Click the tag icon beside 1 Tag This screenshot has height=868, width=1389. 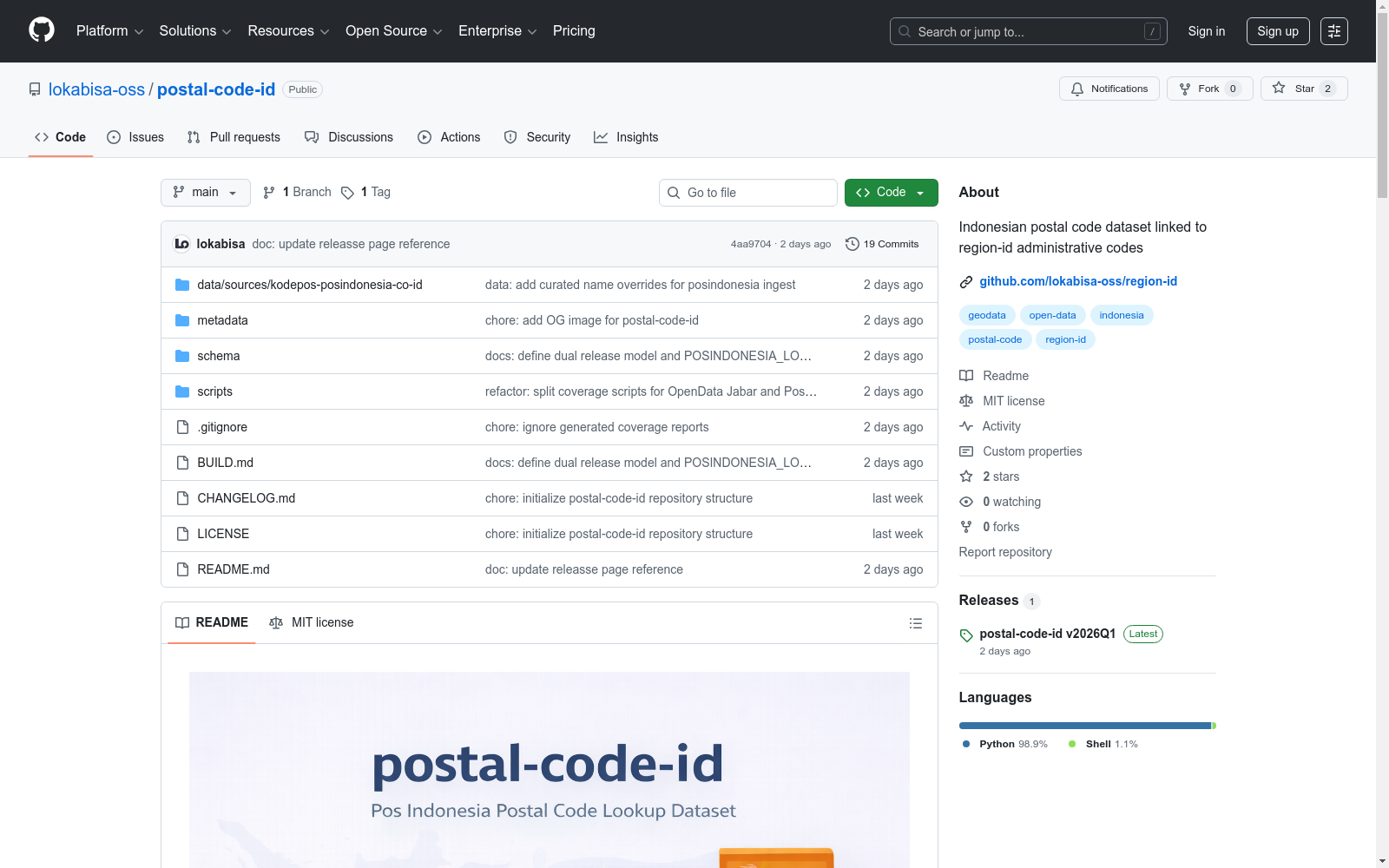(347, 193)
